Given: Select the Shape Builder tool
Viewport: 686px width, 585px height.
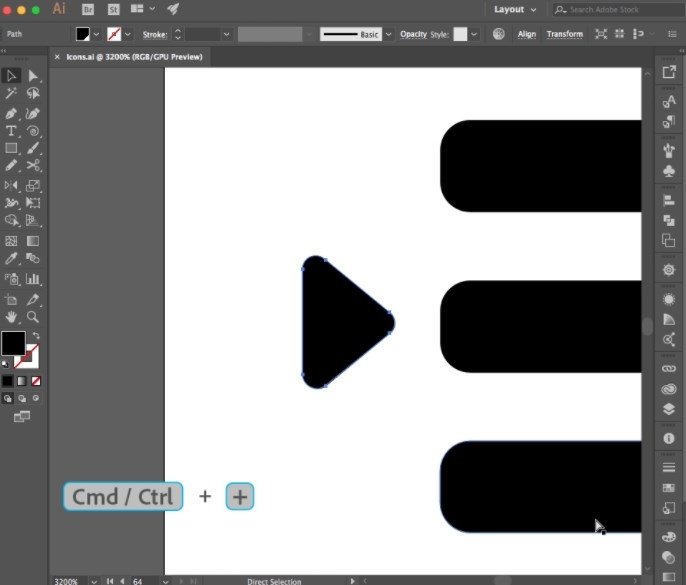Looking at the screenshot, I should tap(11, 220).
